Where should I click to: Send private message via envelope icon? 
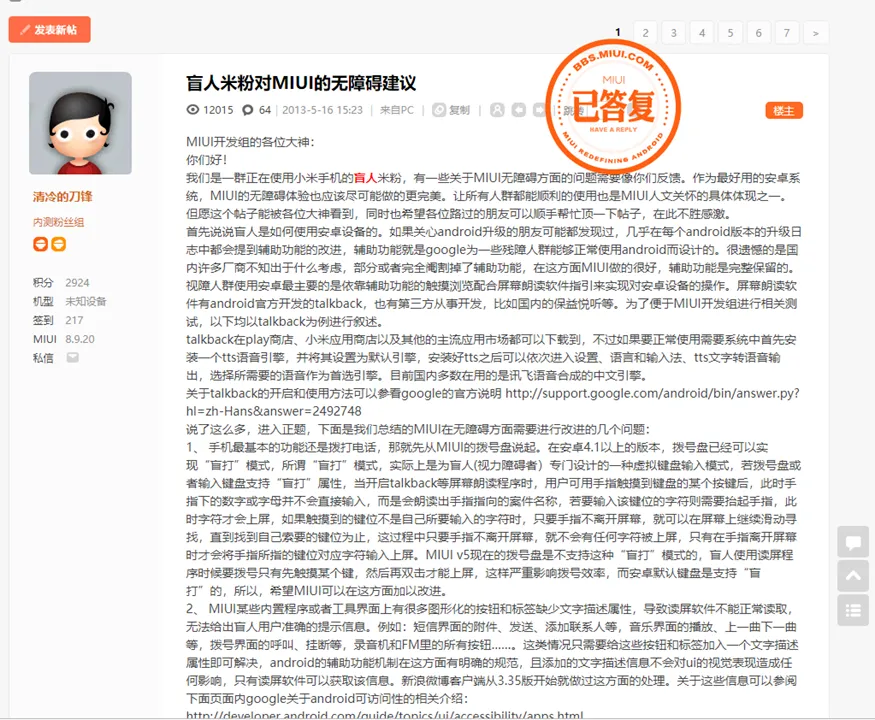click(73, 357)
